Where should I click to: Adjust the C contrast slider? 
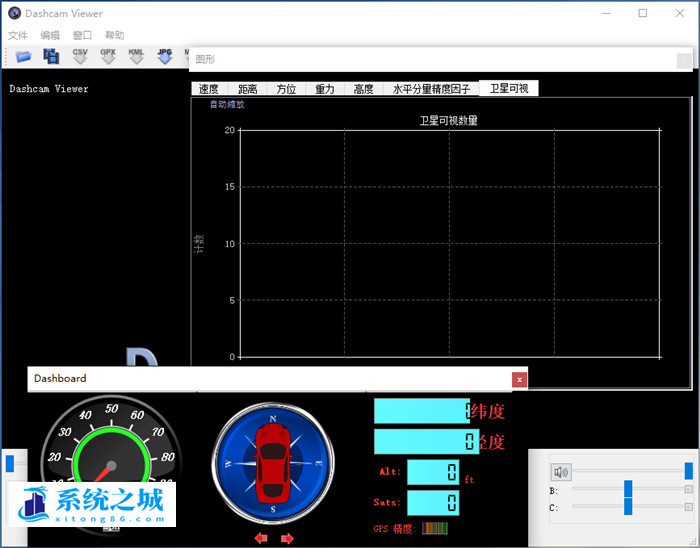[628, 506]
